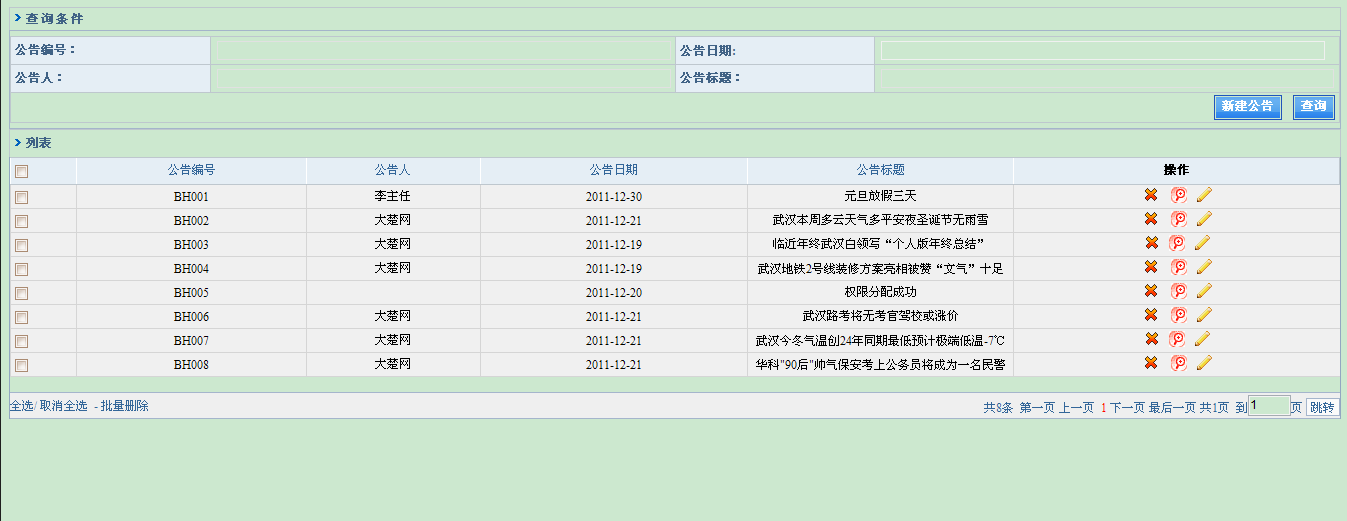The image size is (1347, 521).
Task: Click the 跳转 button
Action: click(x=1322, y=408)
